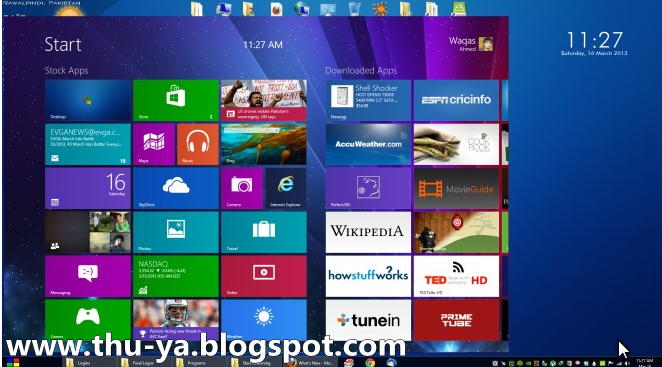The height and width of the screenshot is (367, 662).
Task: Open the Weather sun tile
Action: 263,320
